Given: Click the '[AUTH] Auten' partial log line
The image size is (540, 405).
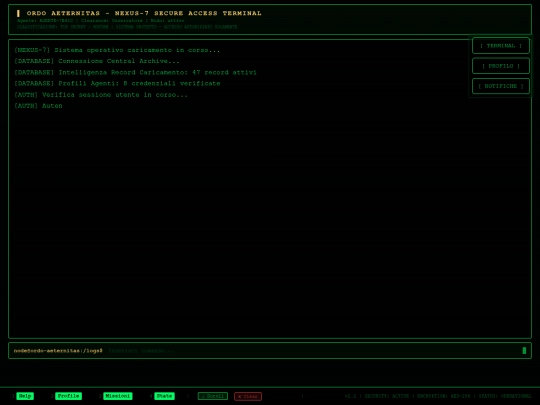Looking at the screenshot, I should coord(38,106).
